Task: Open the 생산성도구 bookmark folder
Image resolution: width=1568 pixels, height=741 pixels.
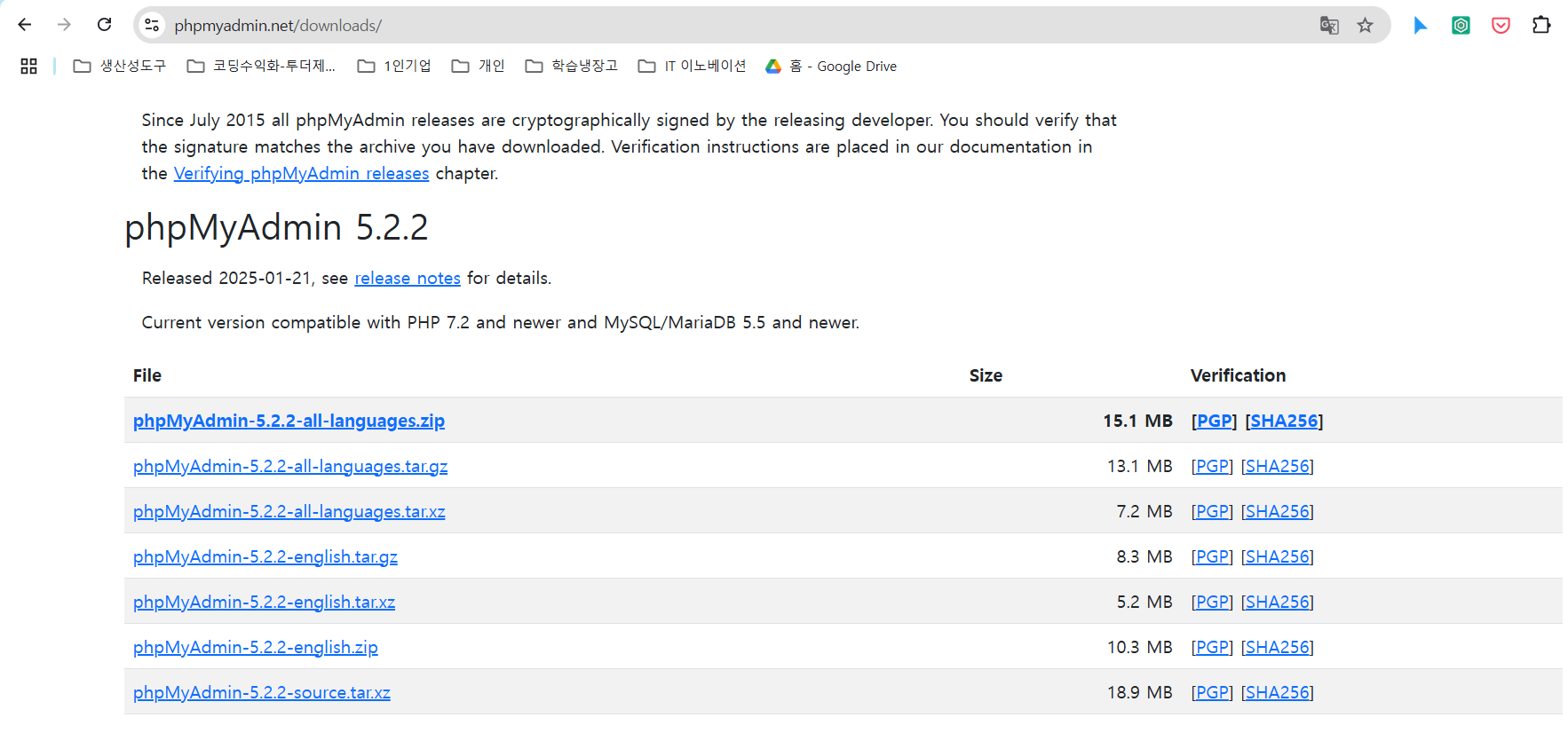Action: tap(120, 66)
